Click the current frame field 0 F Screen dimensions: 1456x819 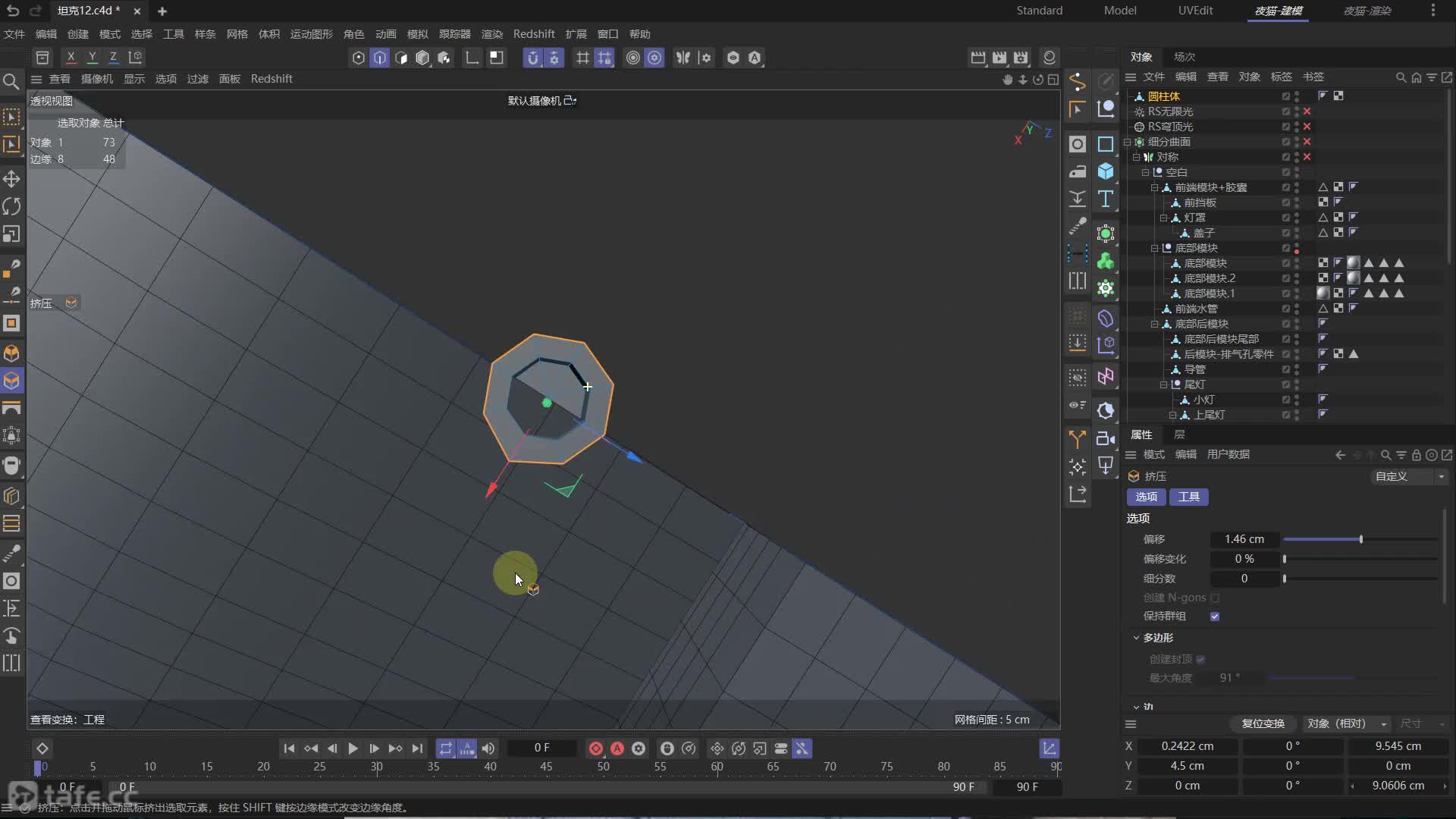tap(541, 748)
